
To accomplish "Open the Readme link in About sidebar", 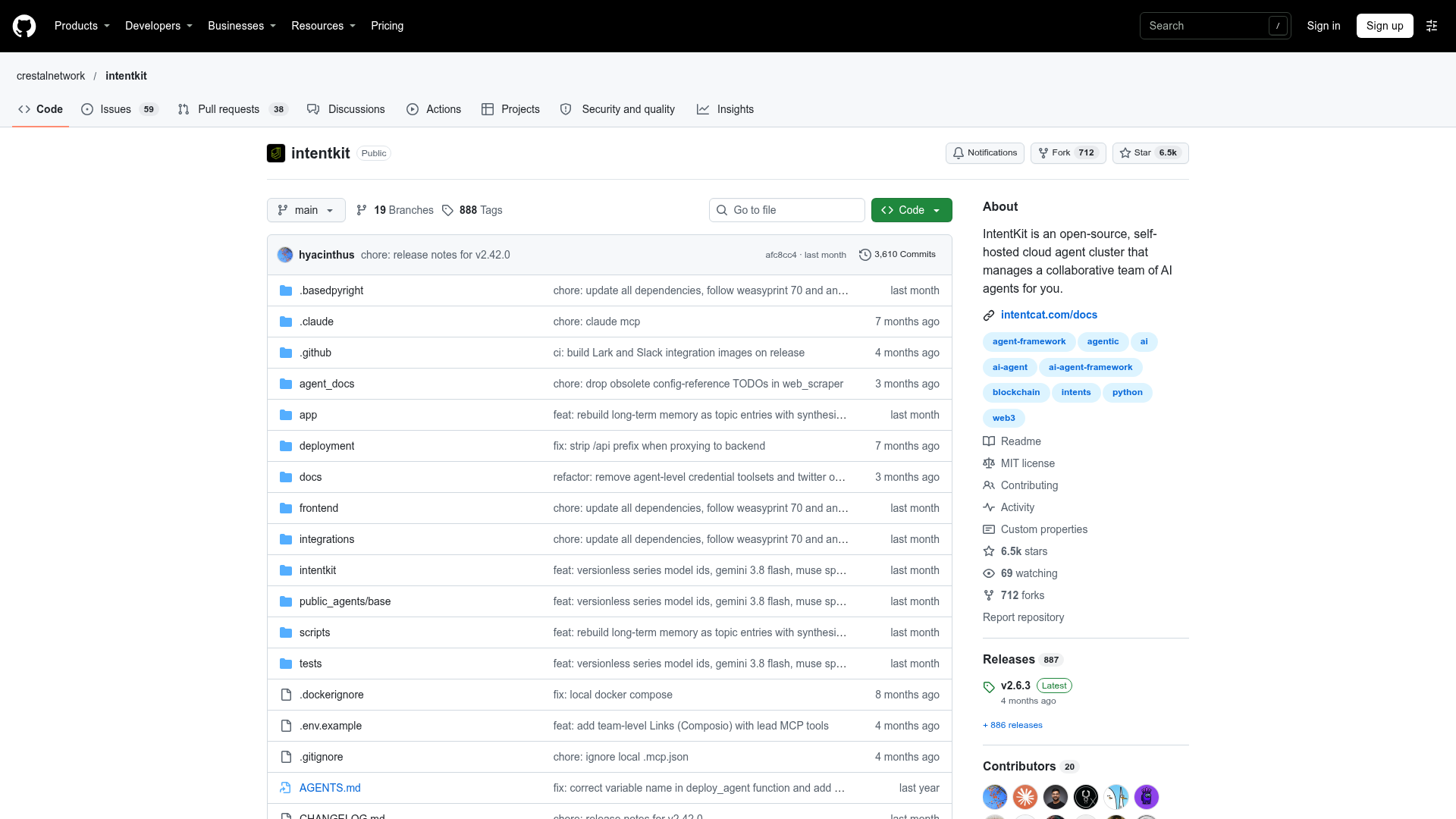I will [x=1012, y=441].
